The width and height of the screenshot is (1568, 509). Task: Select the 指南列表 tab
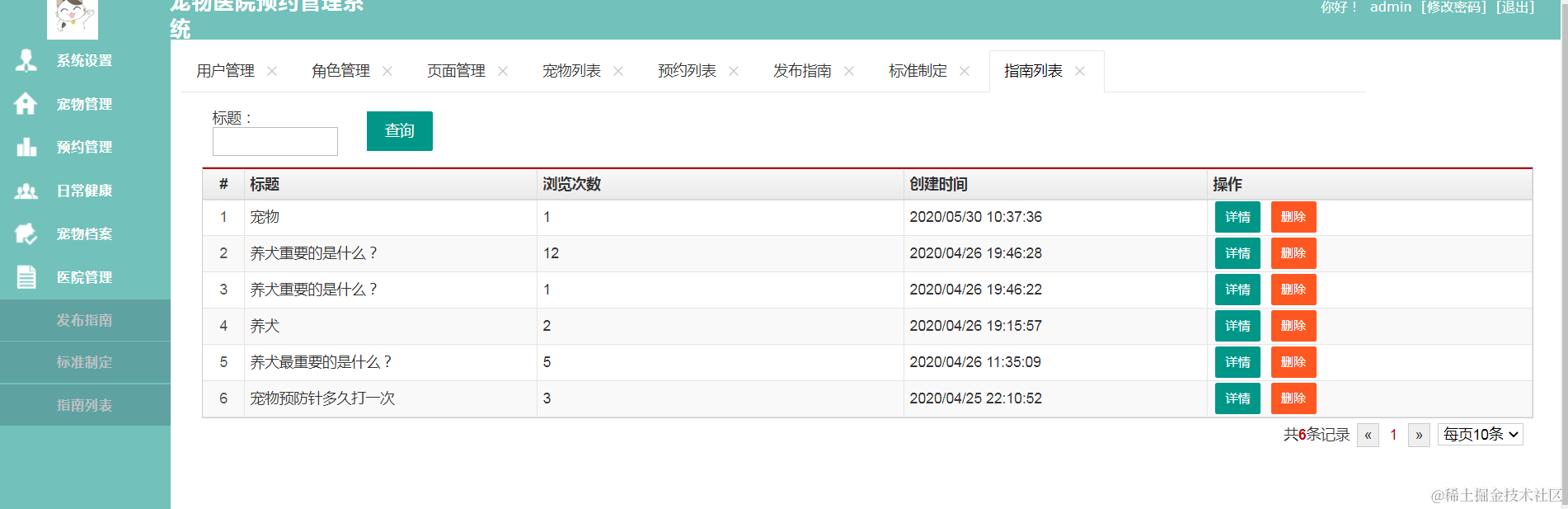pyautogui.click(x=1033, y=71)
